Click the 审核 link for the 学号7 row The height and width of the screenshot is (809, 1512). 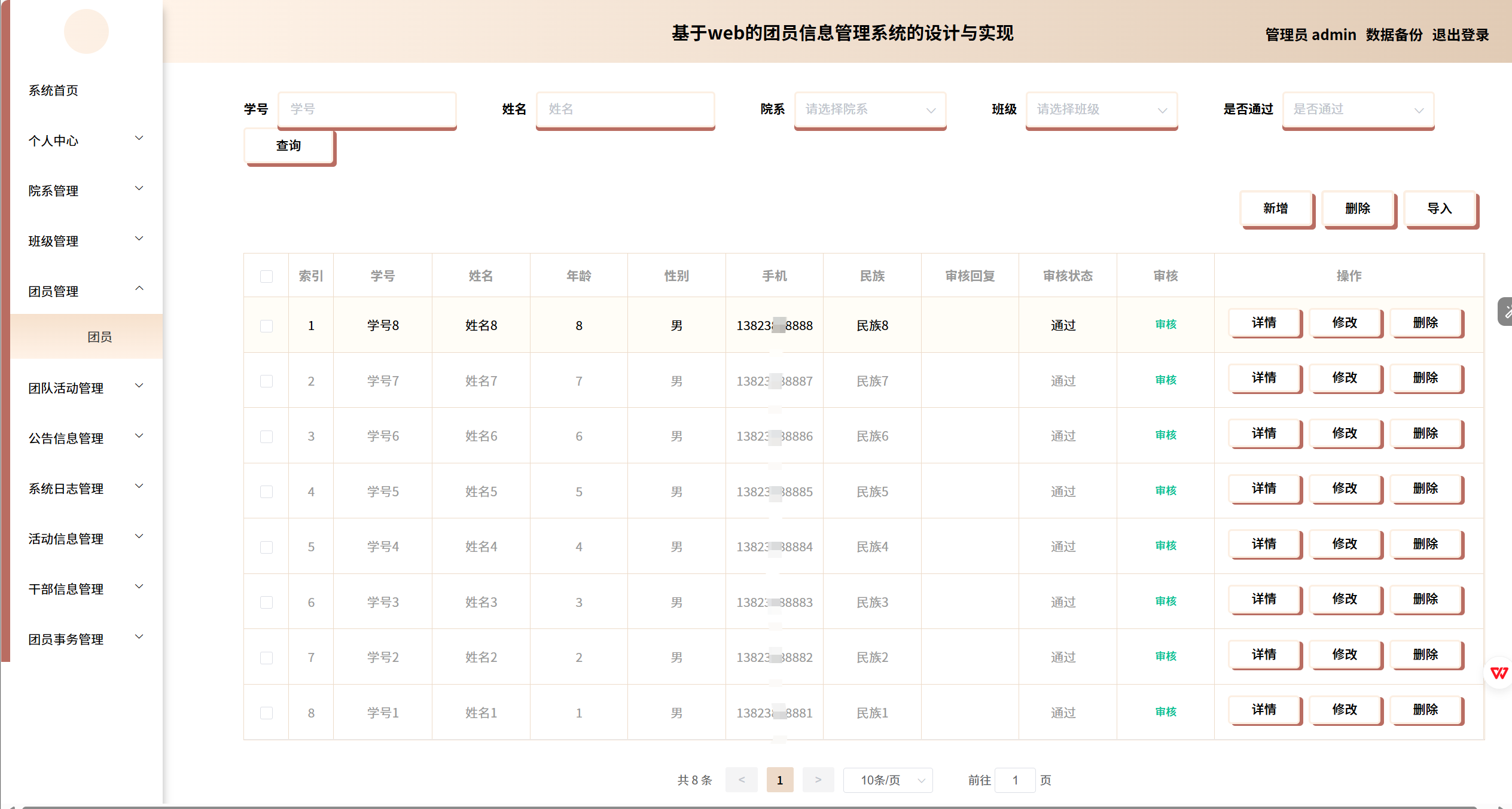(x=1165, y=380)
